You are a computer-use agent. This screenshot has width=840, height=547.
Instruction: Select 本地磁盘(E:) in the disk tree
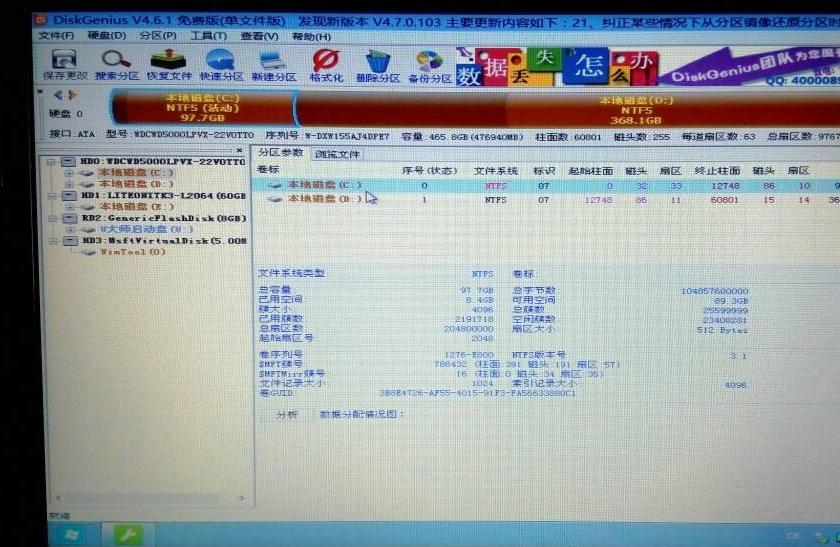tap(137, 207)
